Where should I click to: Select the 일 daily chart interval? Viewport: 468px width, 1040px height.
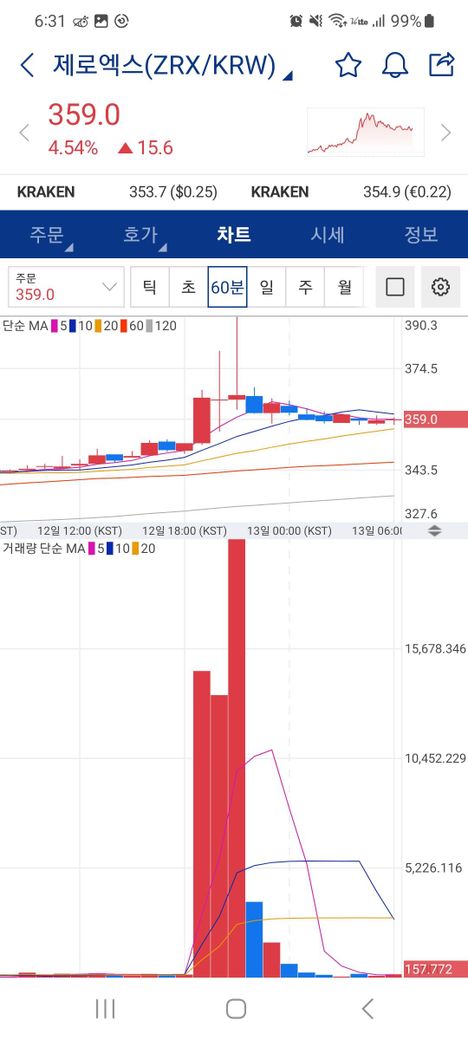click(266, 287)
